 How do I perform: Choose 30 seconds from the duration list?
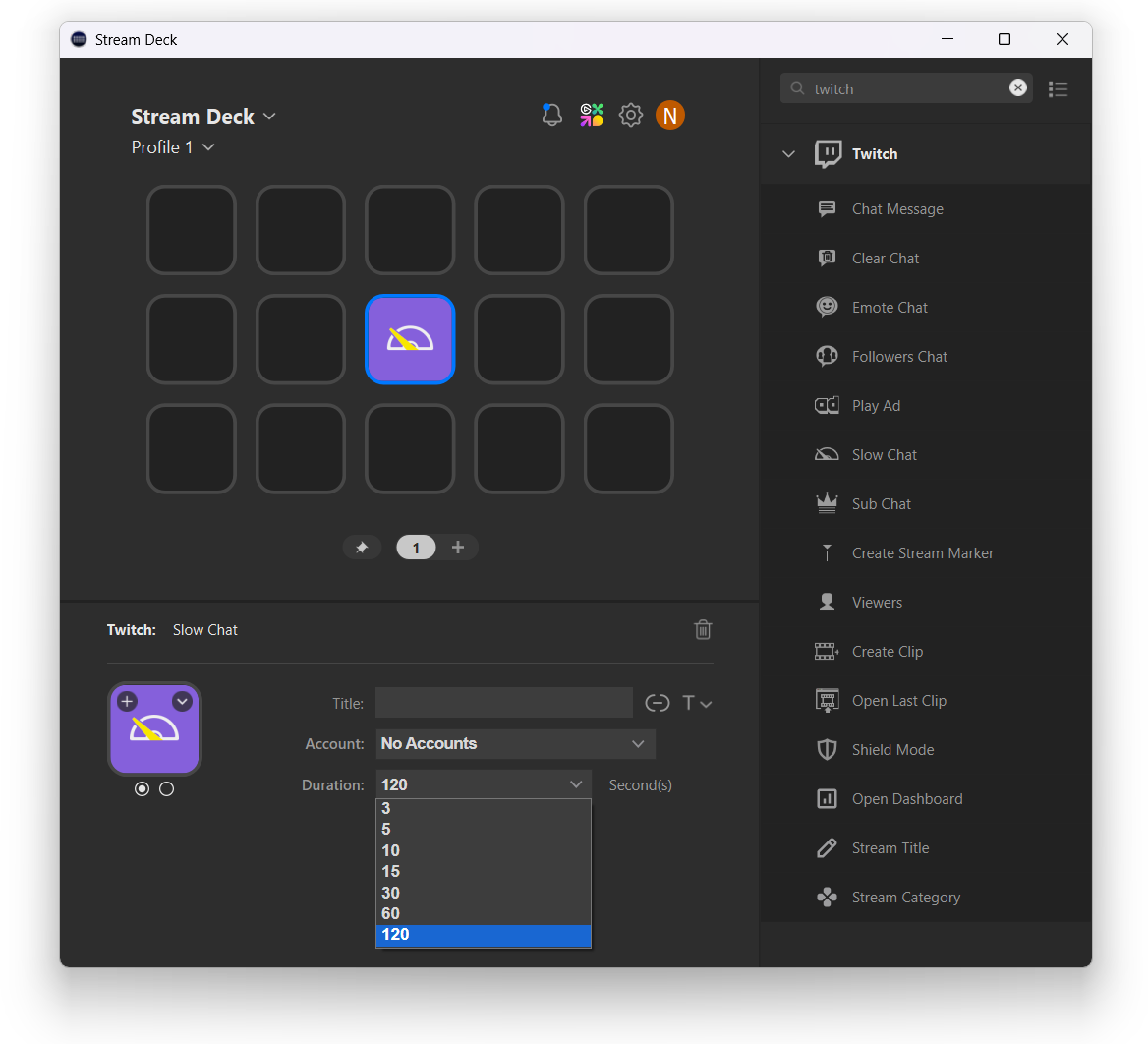[x=484, y=893]
